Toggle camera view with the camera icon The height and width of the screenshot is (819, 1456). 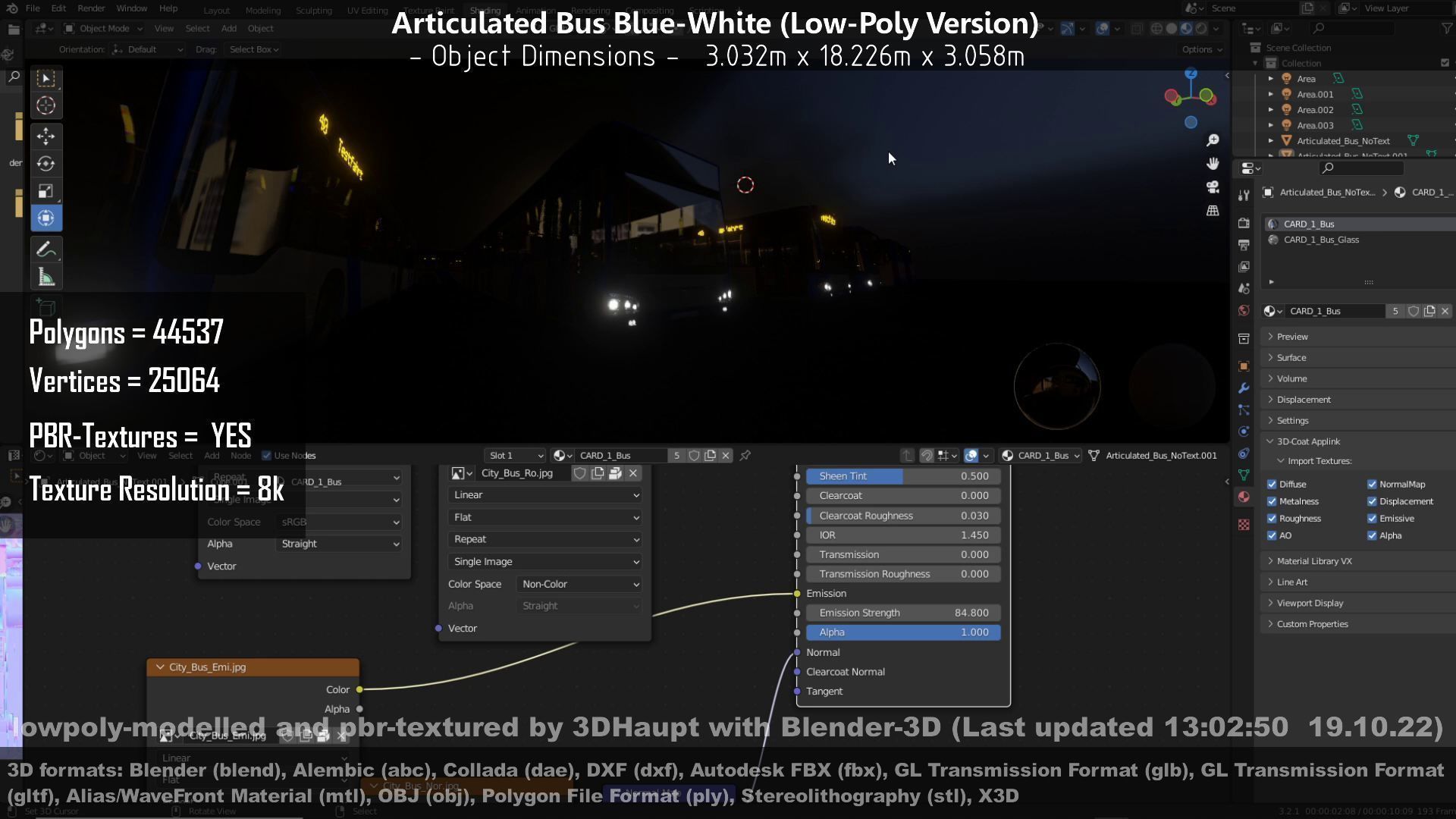[1213, 187]
